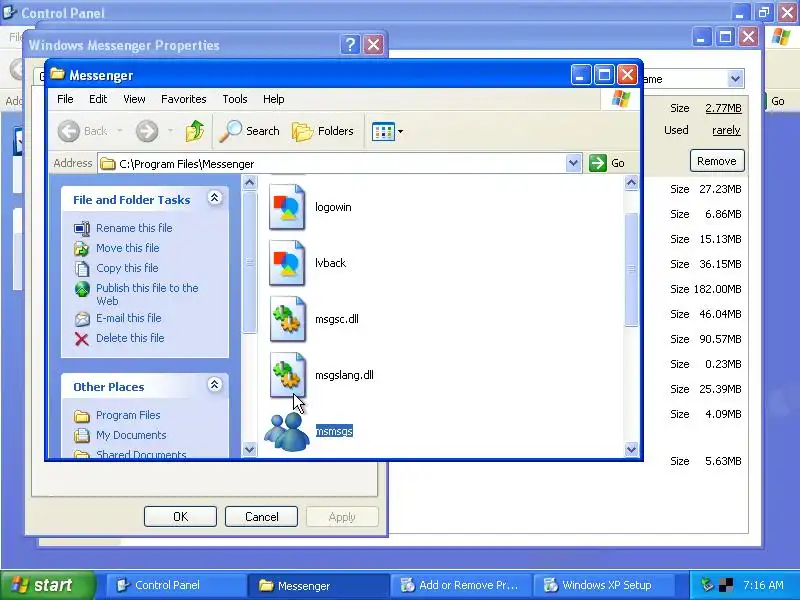The image size is (800, 600).
Task: Click the Help question mark button
Action: click(x=350, y=45)
